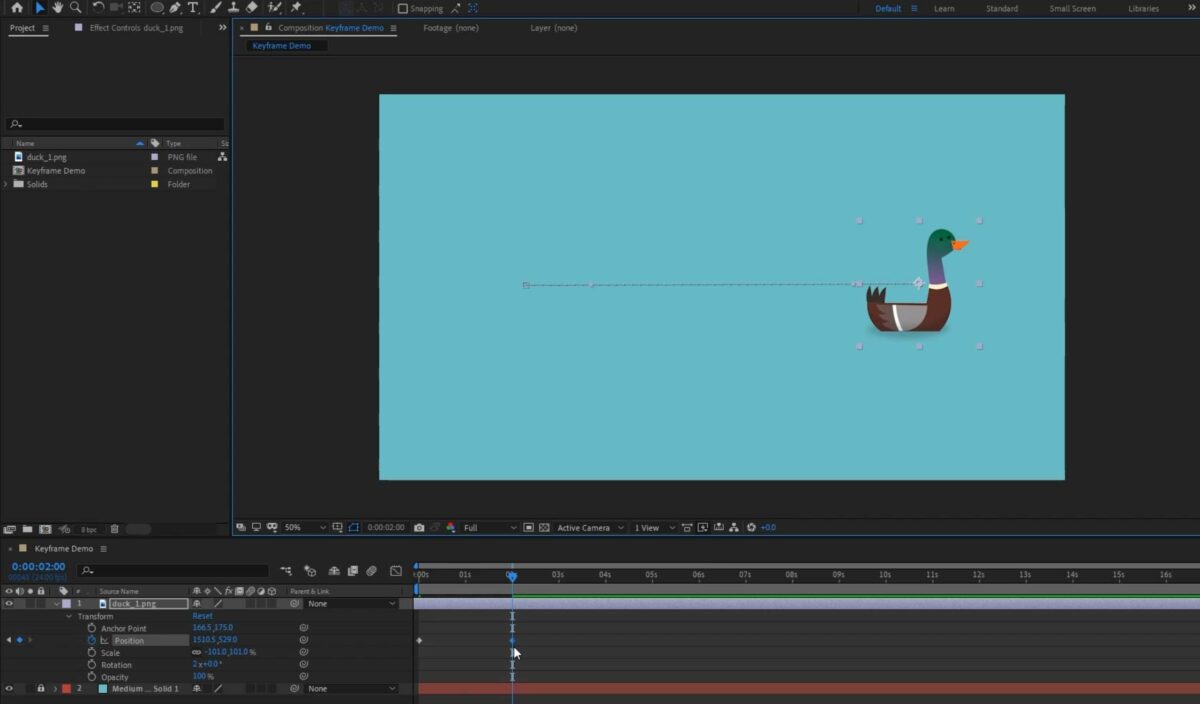Select the Pen tool

point(175,8)
